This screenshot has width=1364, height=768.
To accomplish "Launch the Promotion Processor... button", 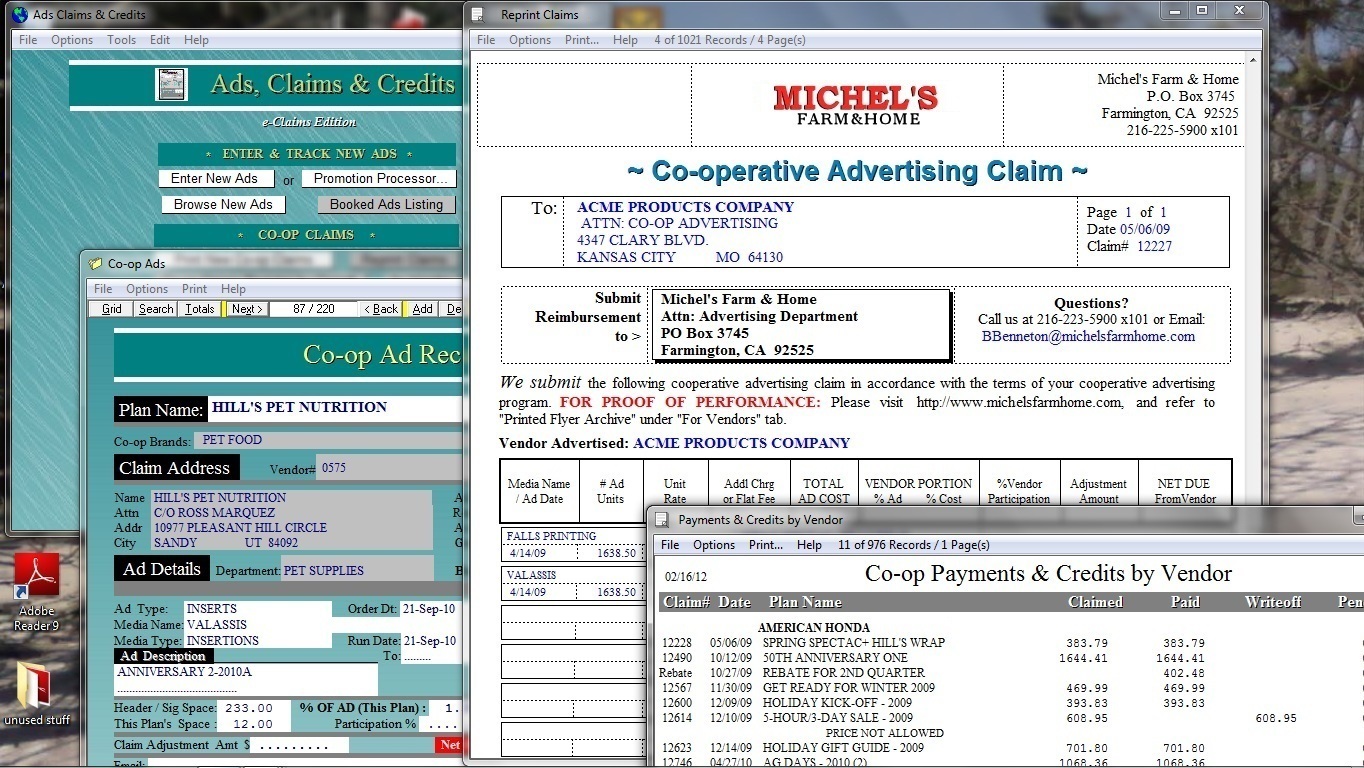I will [x=379, y=179].
